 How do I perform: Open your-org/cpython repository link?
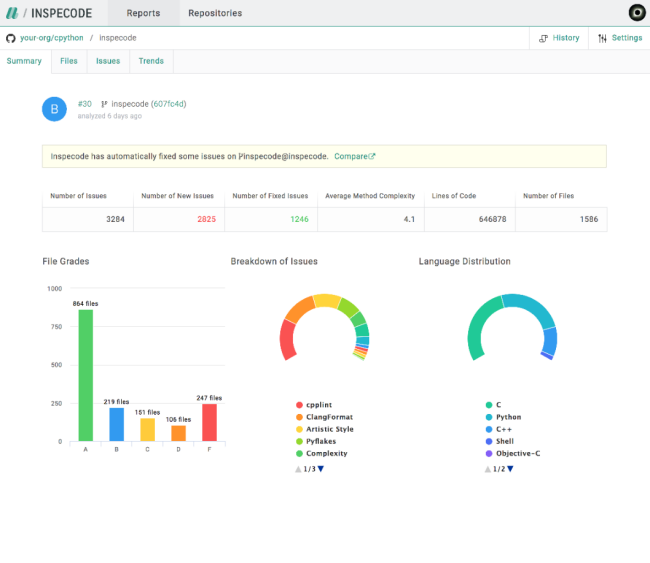pos(52,38)
